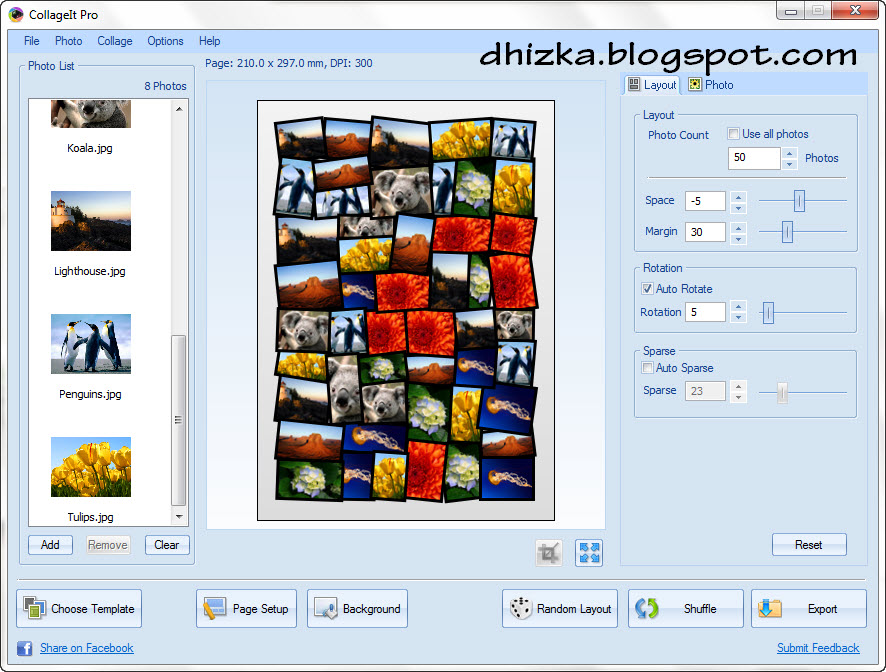Uncheck the Auto Rotate checkbox
This screenshot has width=886, height=672.
pos(647,288)
